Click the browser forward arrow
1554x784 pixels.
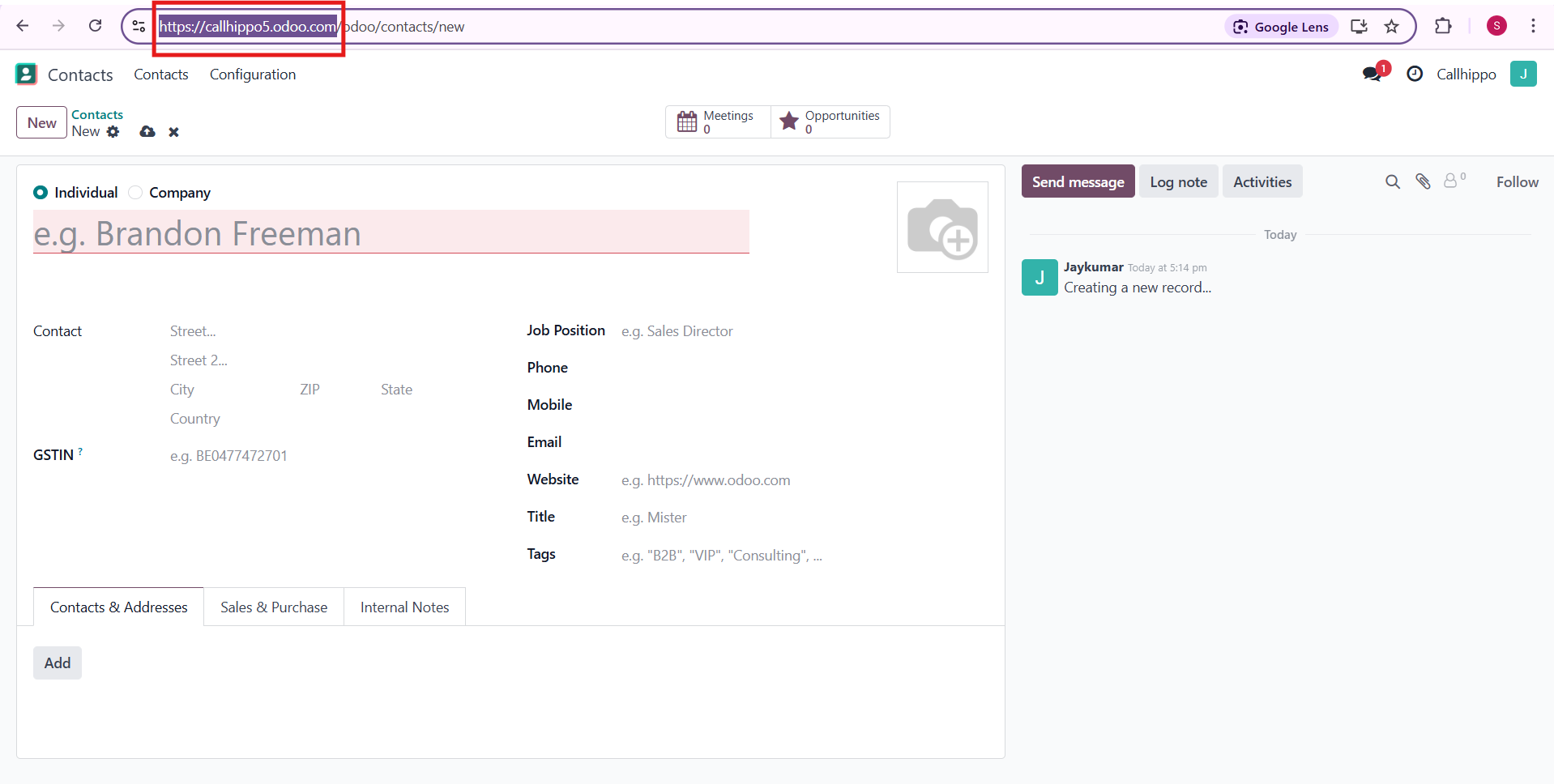(x=58, y=26)
